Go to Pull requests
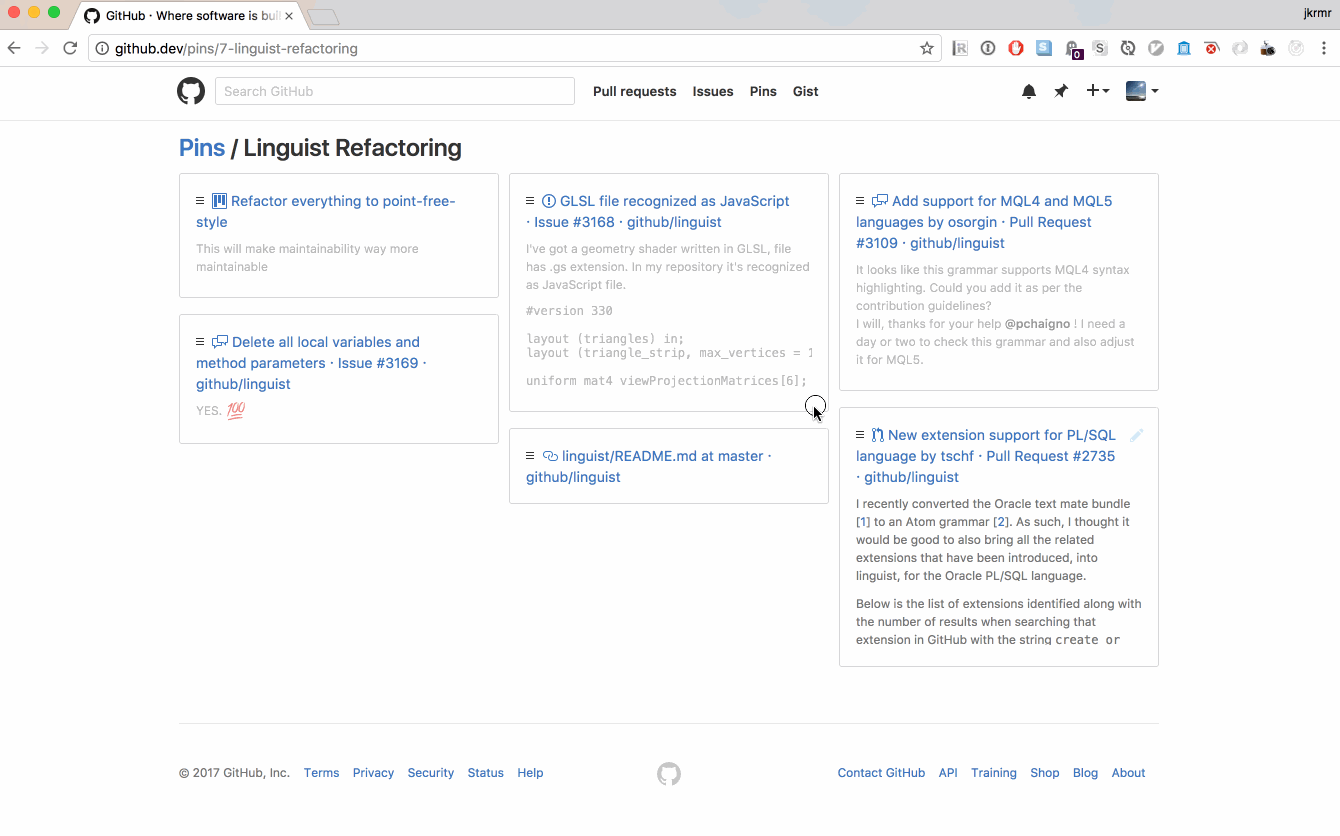Viewport: 1340px width, 836px height. click(635, 91)
